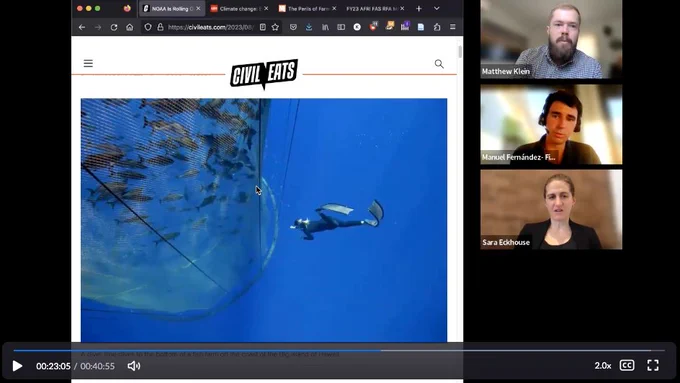Save page to Pocket
Image resolution: width=680 pixels, height=383 pixels.
[293, 27]
